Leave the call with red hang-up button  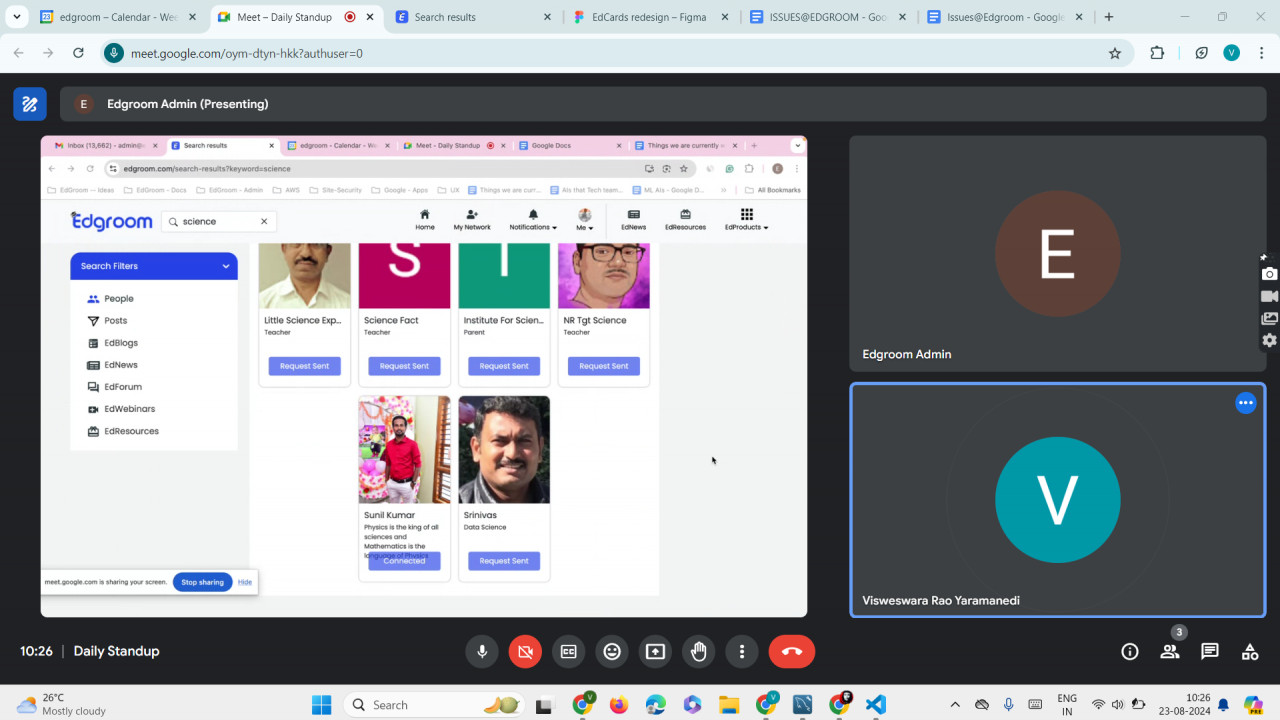tap(792, 652)
